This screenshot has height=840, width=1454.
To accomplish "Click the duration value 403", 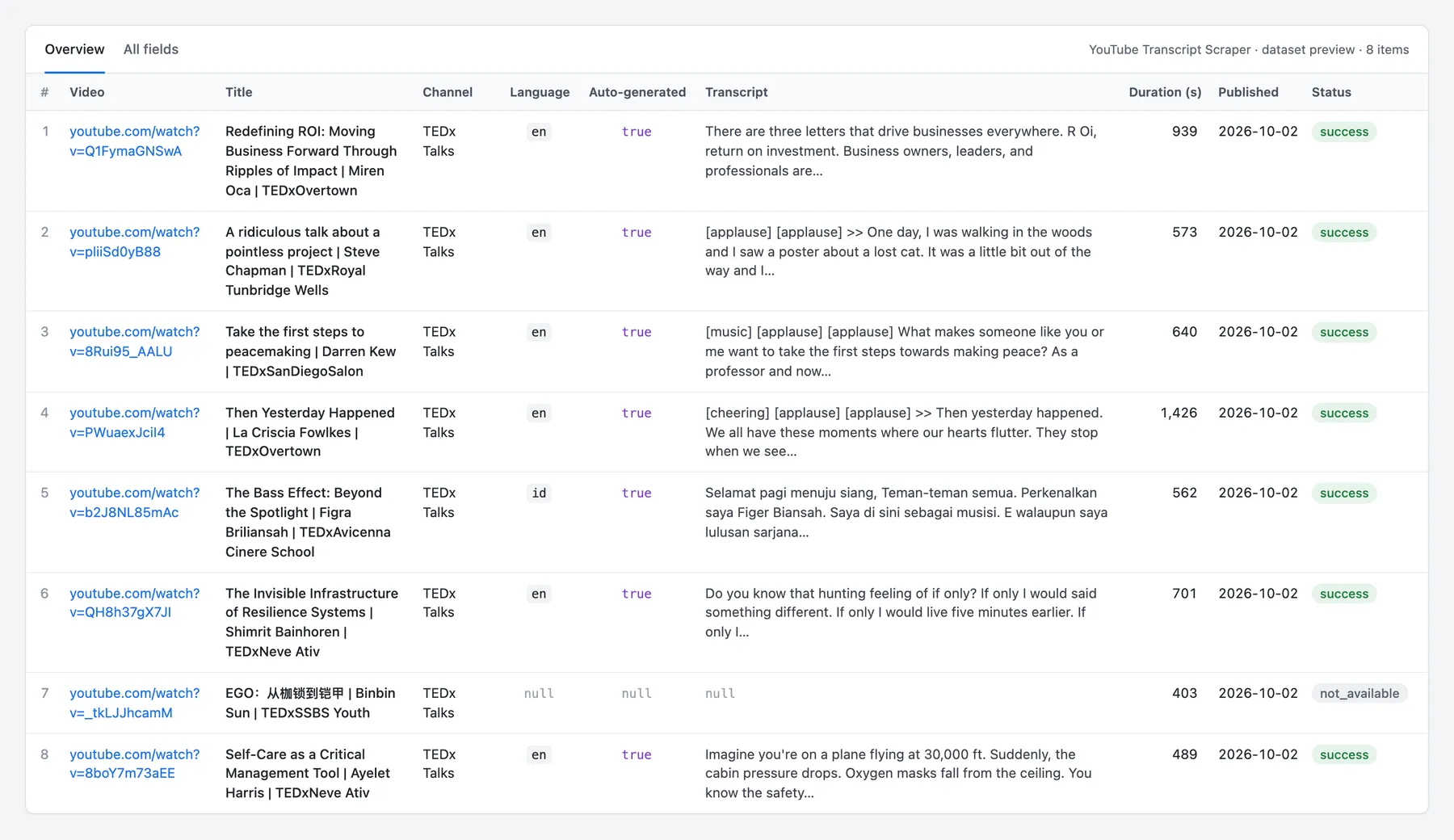I will tap(1184, 693).
